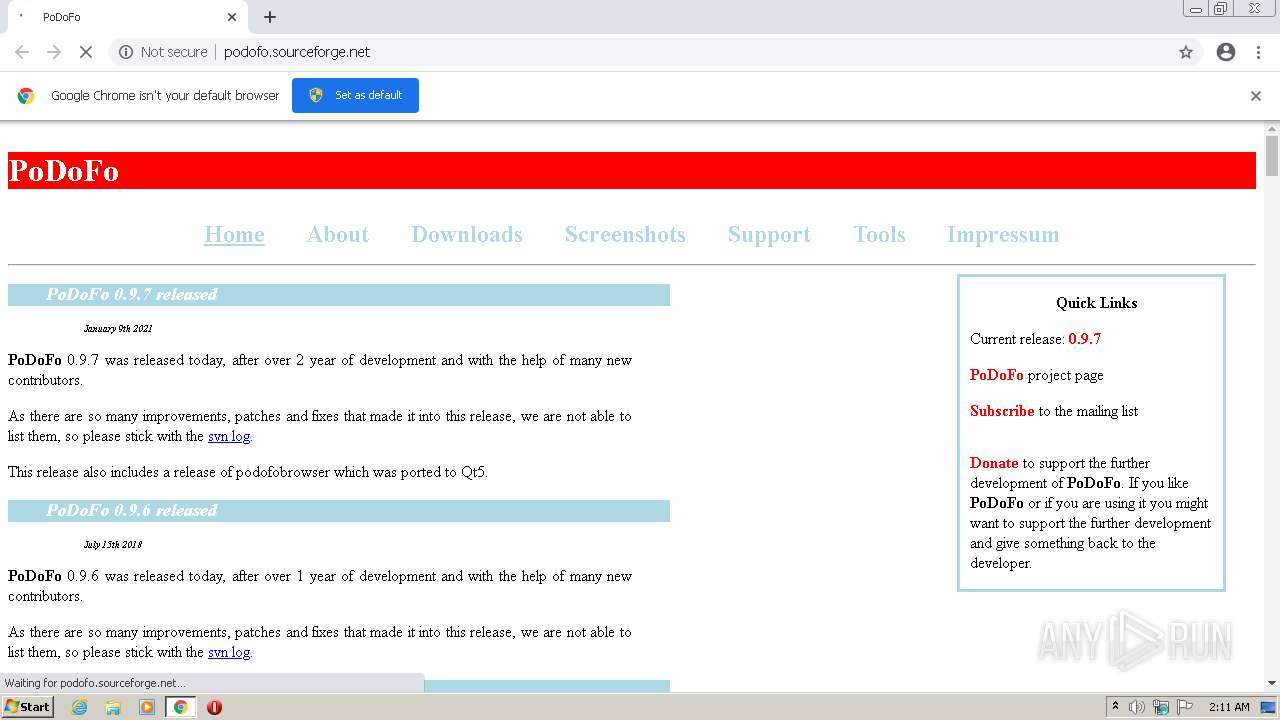Open the Home navigation link
The image size is (1280, 720).
pyautogui.click(x=234, y=234)
